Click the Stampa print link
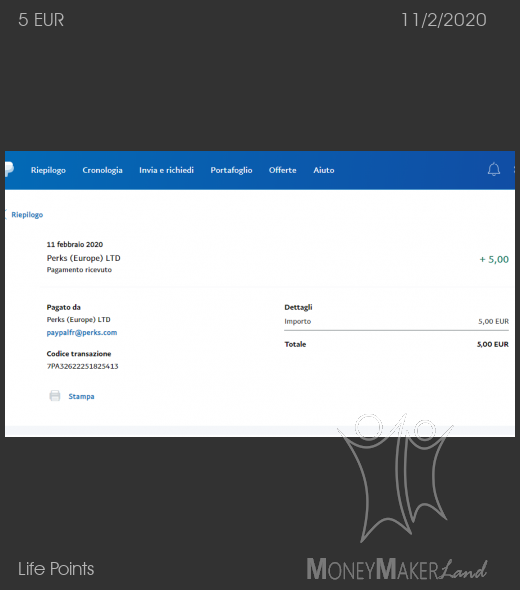520x590 pixels. 81,396
